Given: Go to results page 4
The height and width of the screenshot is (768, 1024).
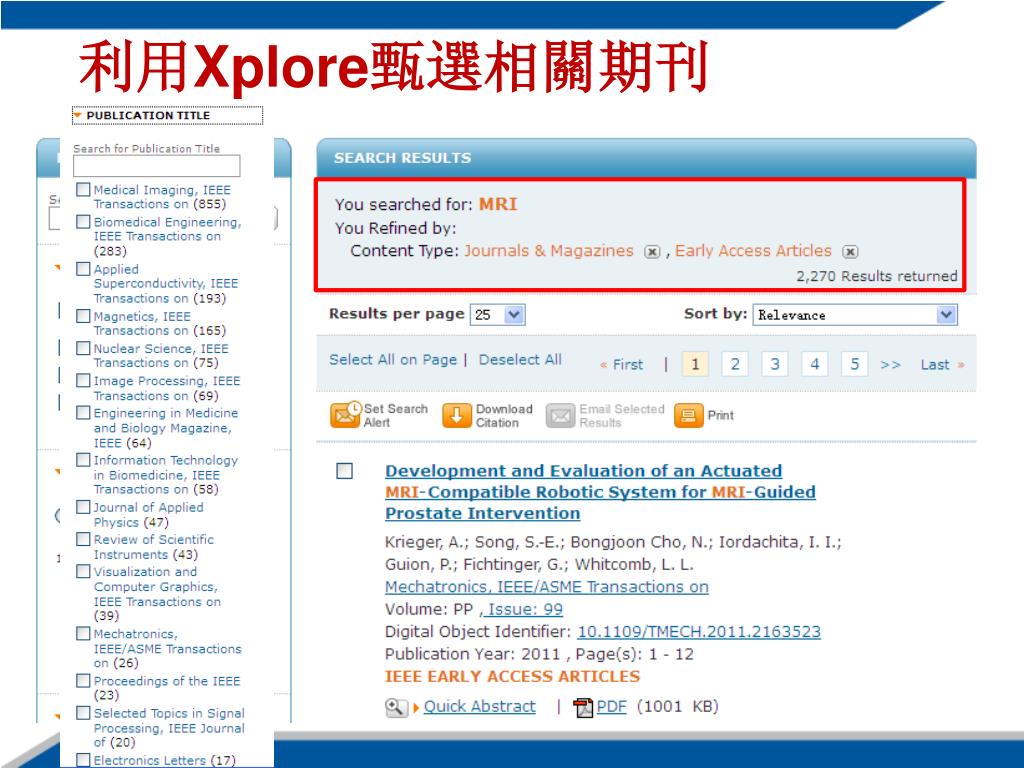Looking at the screenshot, I should (814, 364).
